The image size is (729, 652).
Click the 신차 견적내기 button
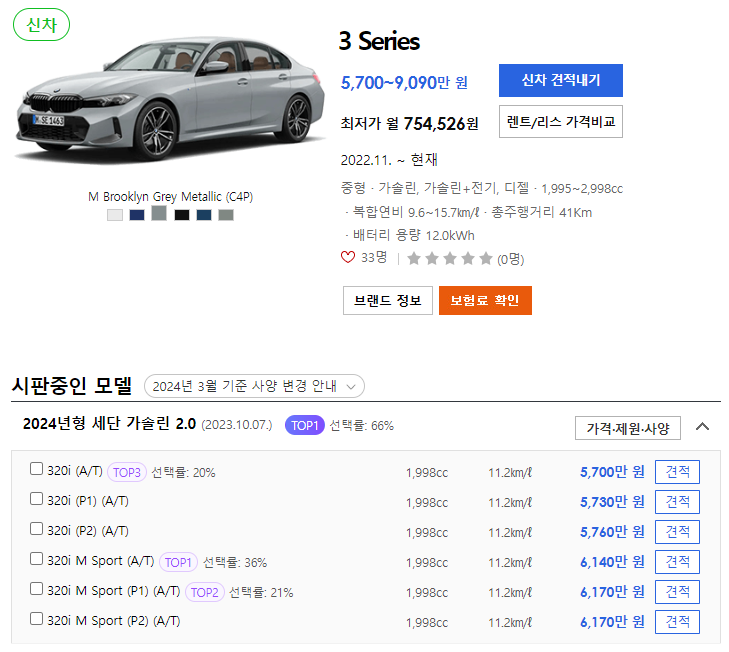pos(561,80)
